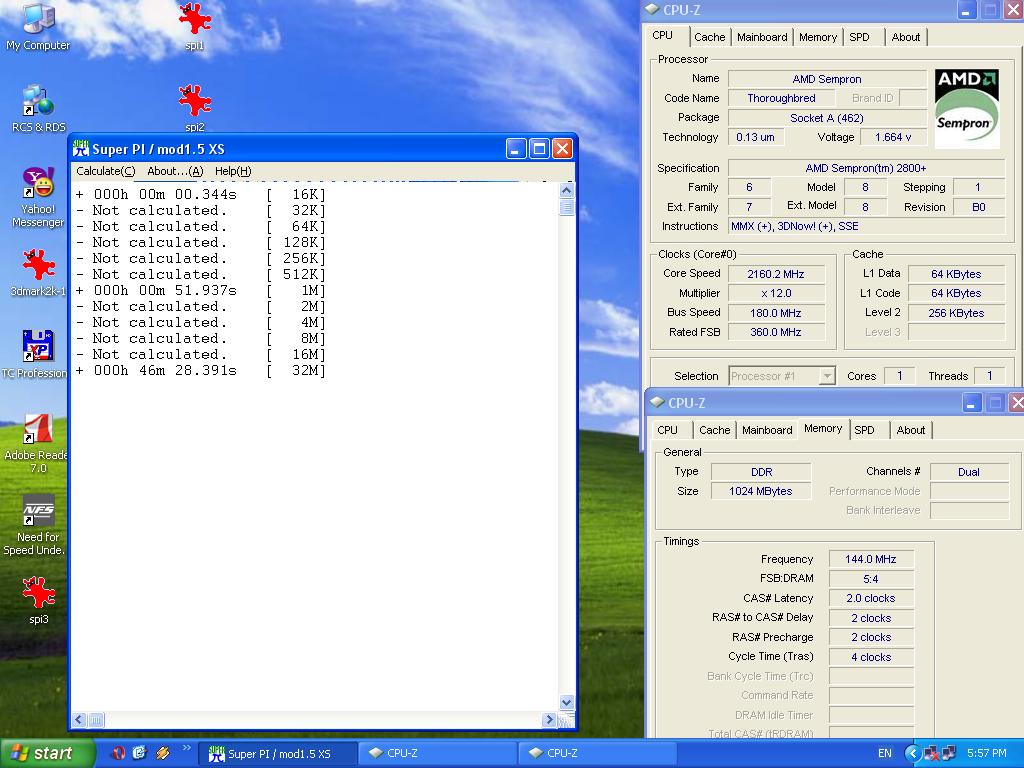Viewport: 1024px width, 768px height.
Task: Click the AMD Sempron name field
Action: tap(827, 79)
